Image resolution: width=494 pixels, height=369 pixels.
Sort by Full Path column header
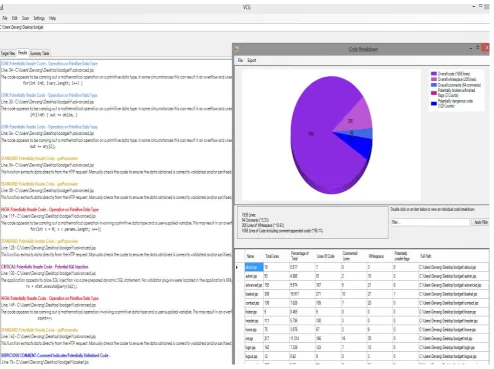pyautogui.click(x=453, y=256)
